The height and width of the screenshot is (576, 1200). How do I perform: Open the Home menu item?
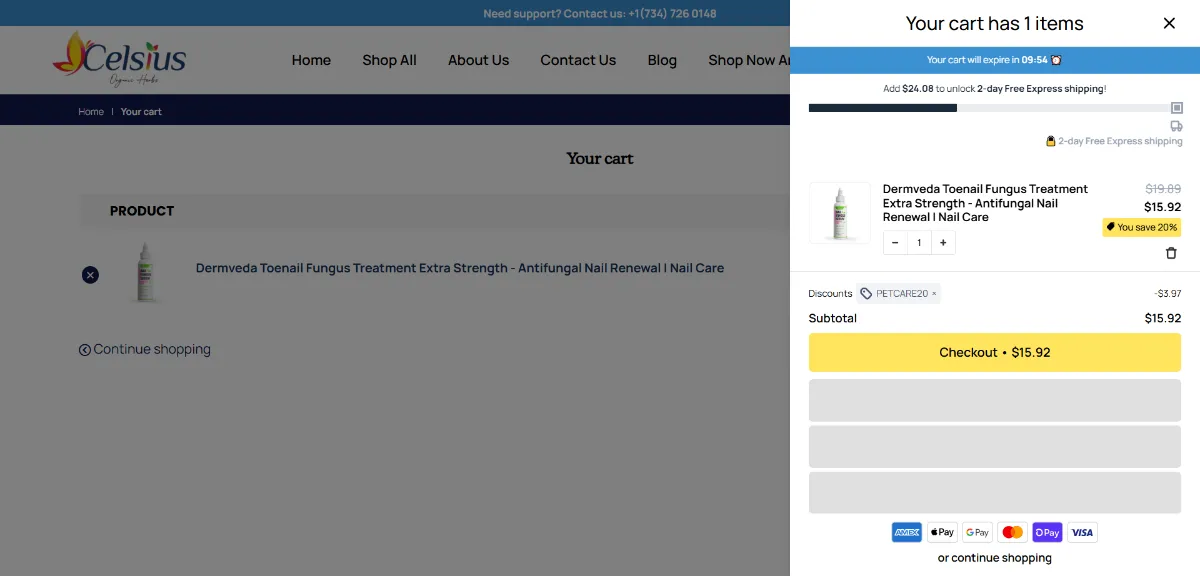point(311,60)
